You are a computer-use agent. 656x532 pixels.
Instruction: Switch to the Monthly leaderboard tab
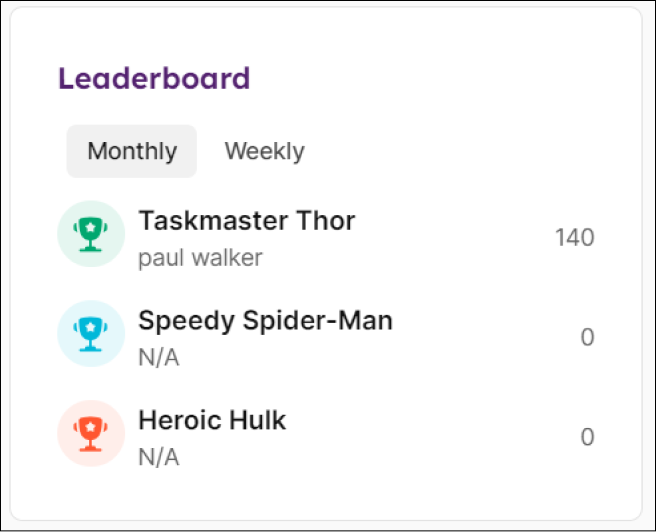tap(132, 151)
